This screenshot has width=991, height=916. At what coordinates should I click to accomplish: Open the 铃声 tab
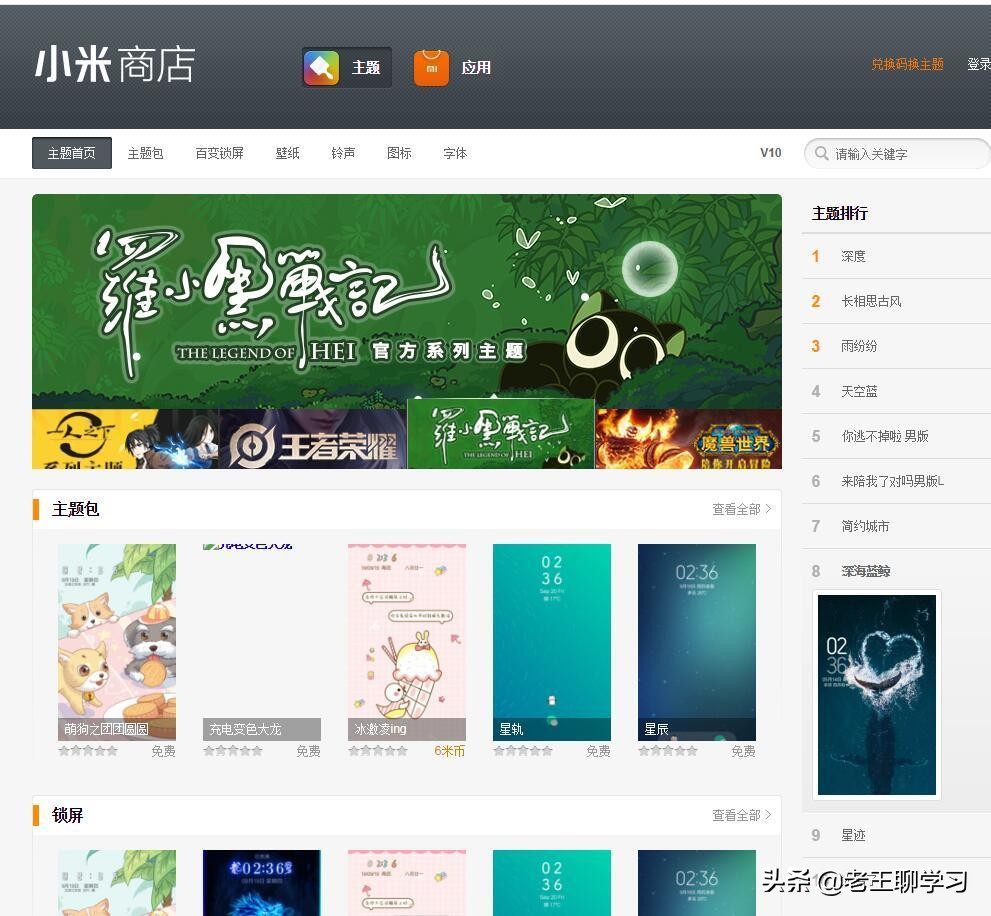pos(343,153)
